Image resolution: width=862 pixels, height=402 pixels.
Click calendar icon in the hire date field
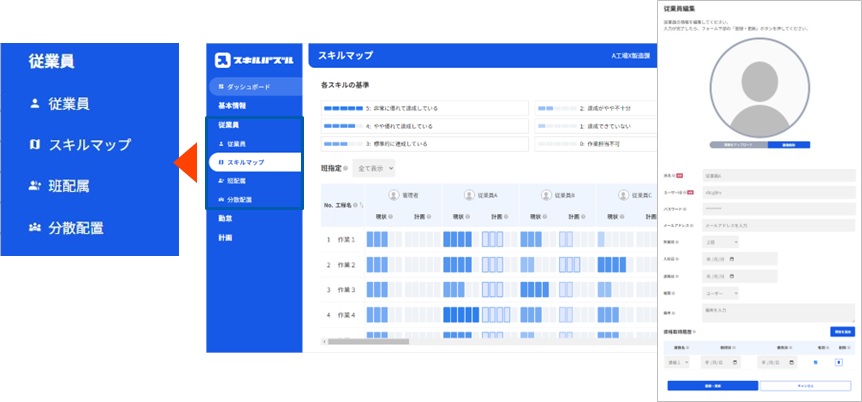click(x=732, y=259)
